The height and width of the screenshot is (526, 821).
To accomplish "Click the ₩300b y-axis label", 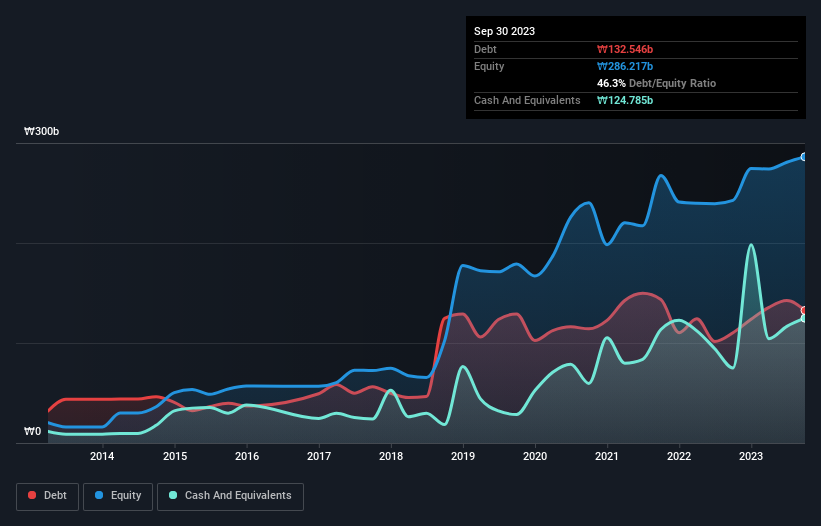I will [x=41, y=131].
